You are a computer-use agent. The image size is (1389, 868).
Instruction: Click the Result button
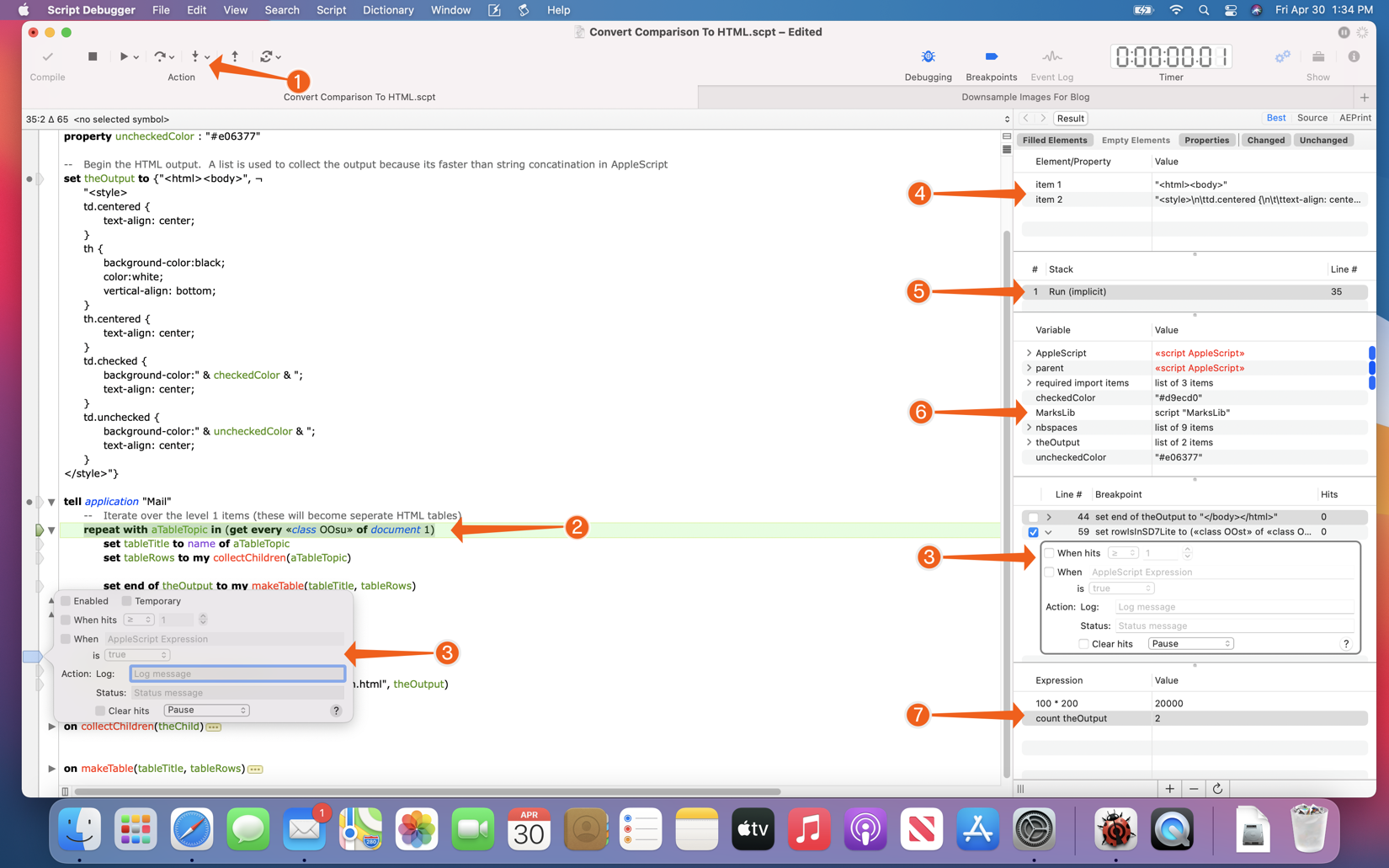pos(1070,119)
